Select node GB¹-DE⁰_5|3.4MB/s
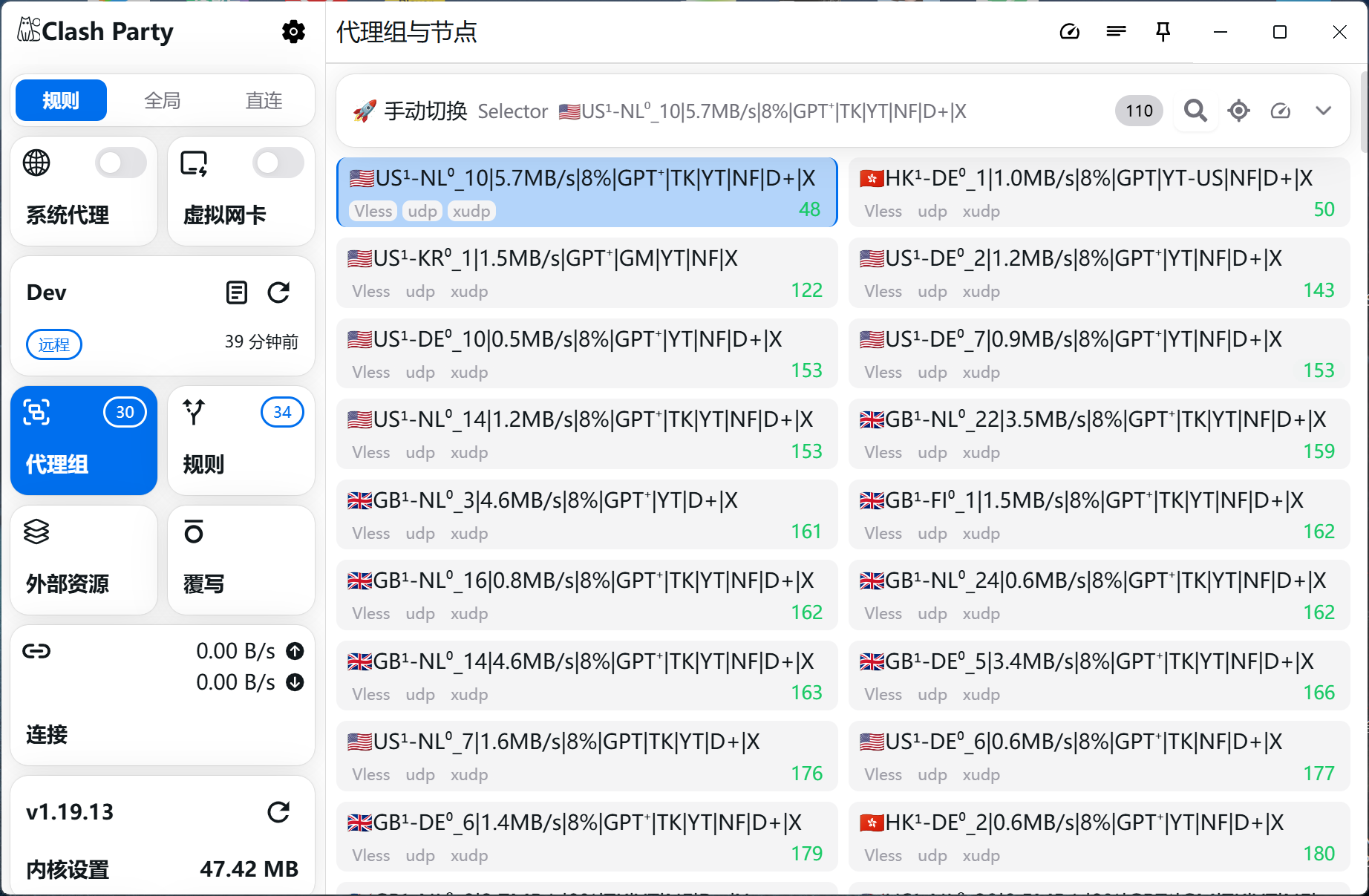The image size is (1369, 896). coord(1099,676)
